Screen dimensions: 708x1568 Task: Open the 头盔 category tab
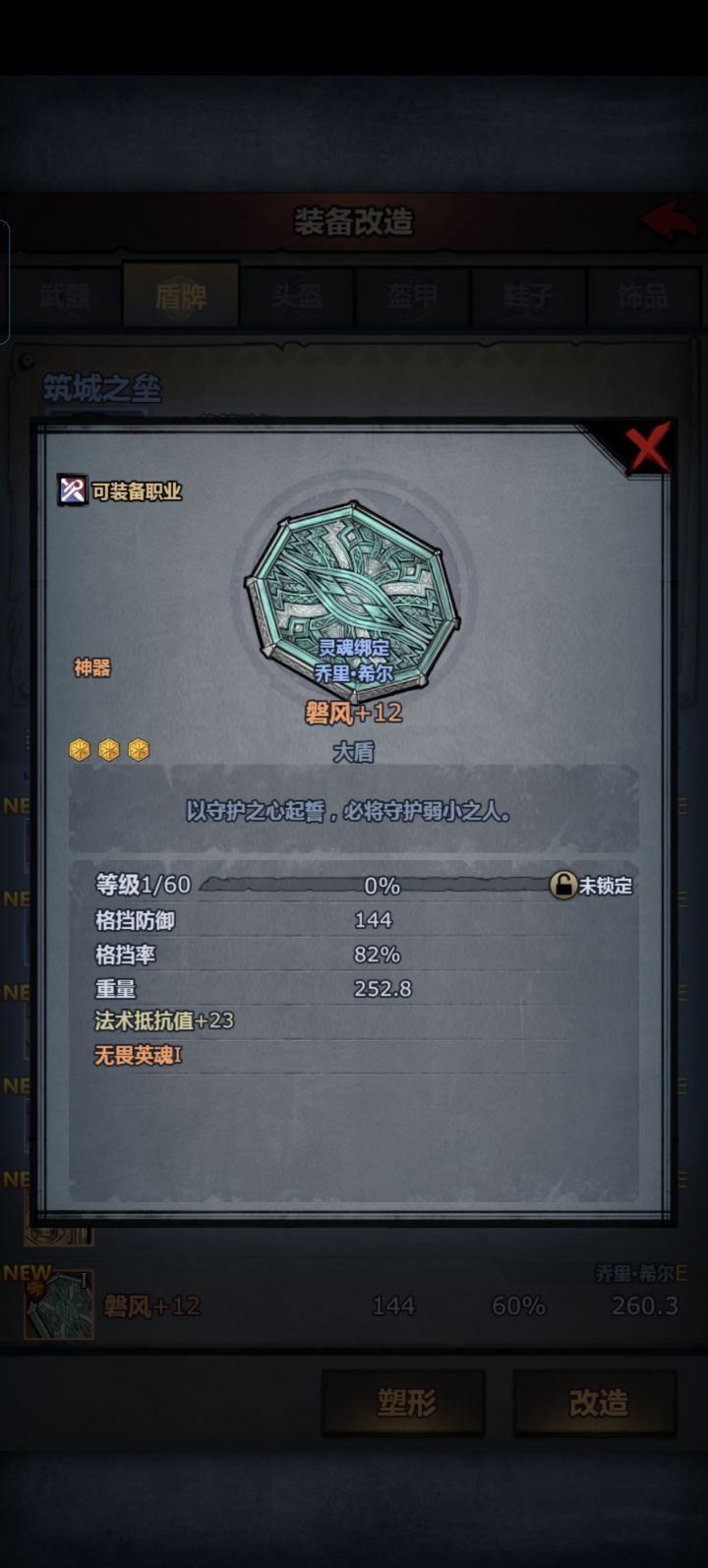[x=297, y=296]
